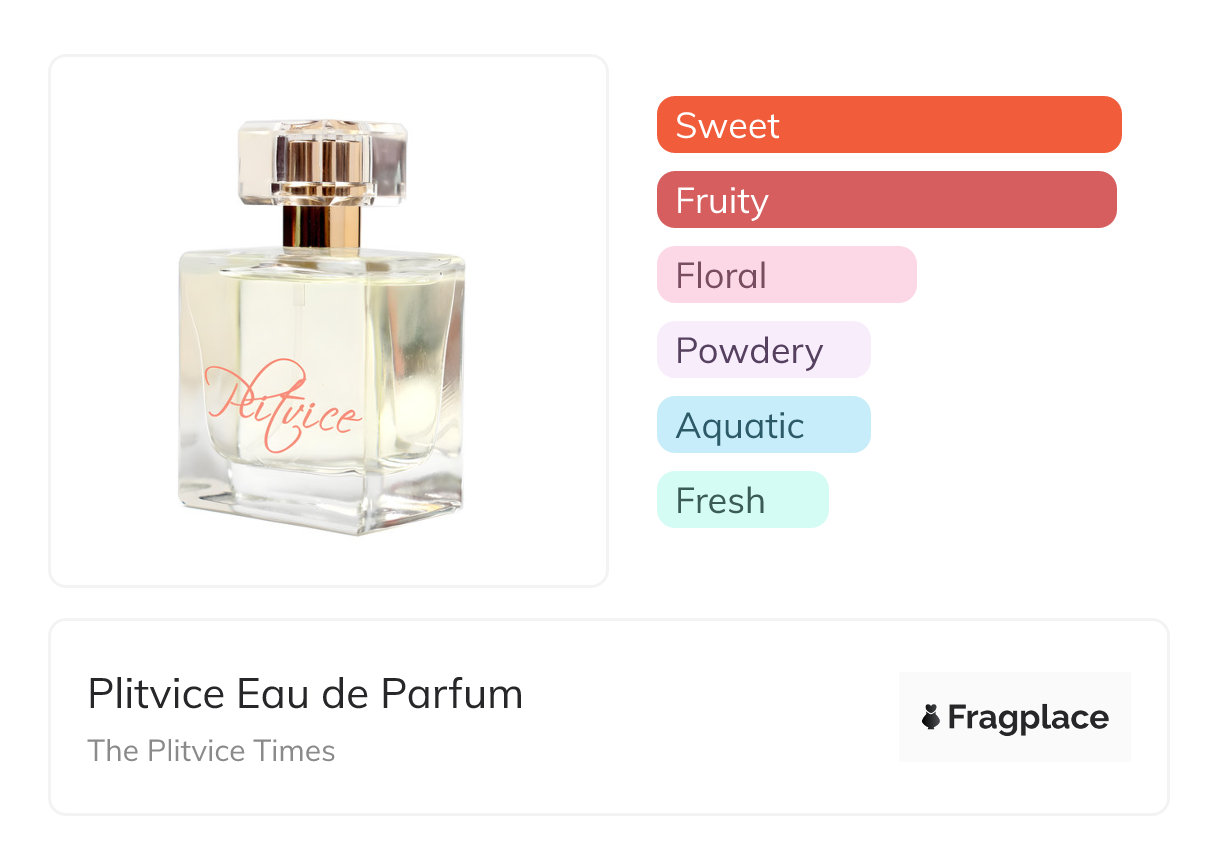Click the gold sprayer collar on bottle
The height and width of the screenshot is (864, 1218).
[322, 227]
